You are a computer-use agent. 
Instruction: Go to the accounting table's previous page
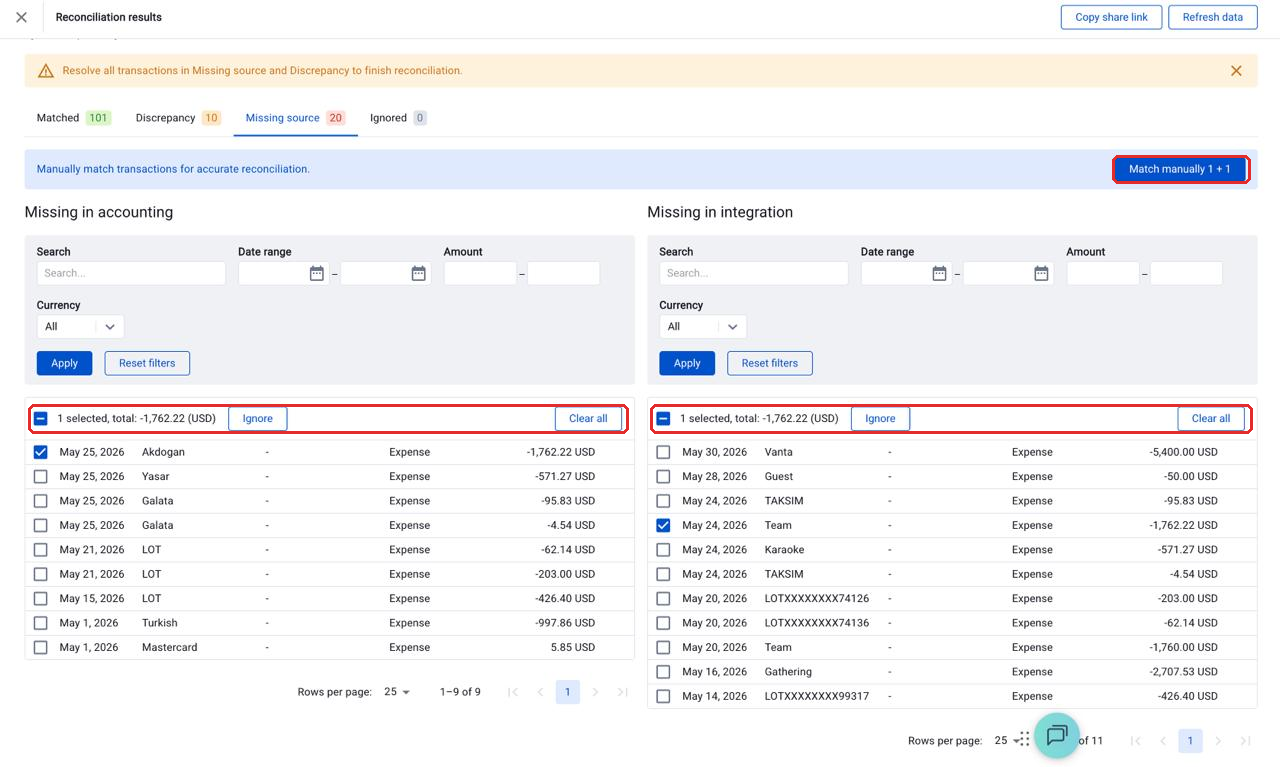[x=540, y=692]
